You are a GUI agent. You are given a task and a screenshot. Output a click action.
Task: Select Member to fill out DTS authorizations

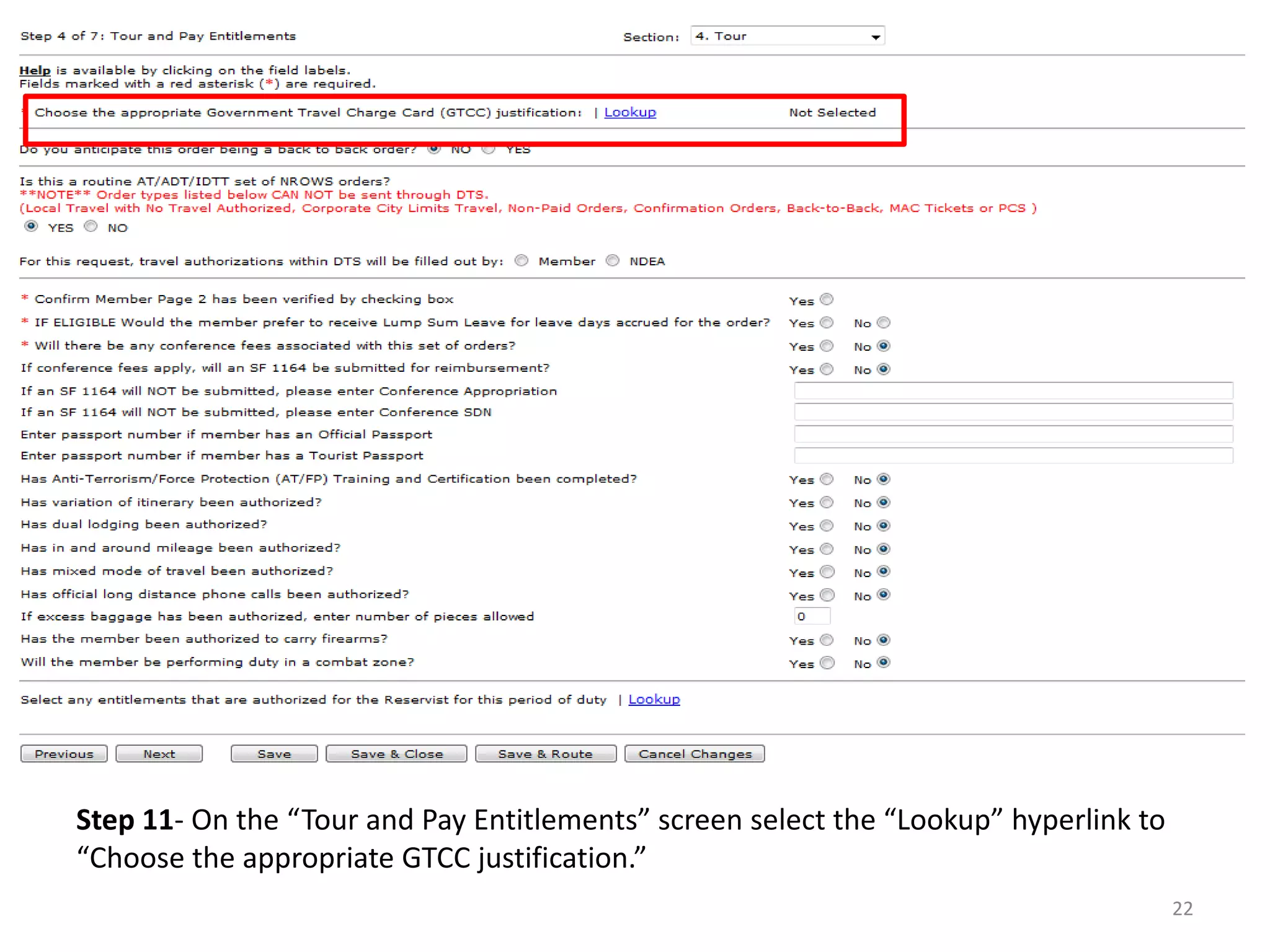[522, 260]
